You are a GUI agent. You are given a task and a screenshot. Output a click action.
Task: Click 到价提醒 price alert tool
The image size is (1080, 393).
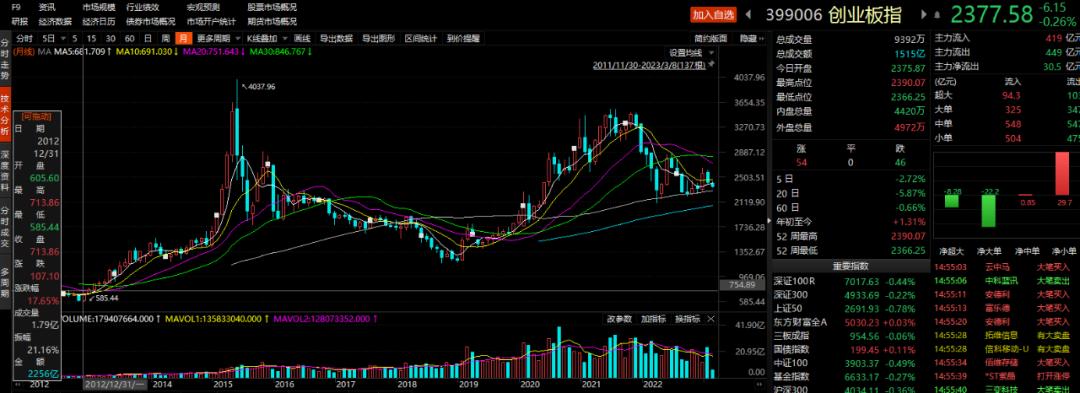[463, 39]
